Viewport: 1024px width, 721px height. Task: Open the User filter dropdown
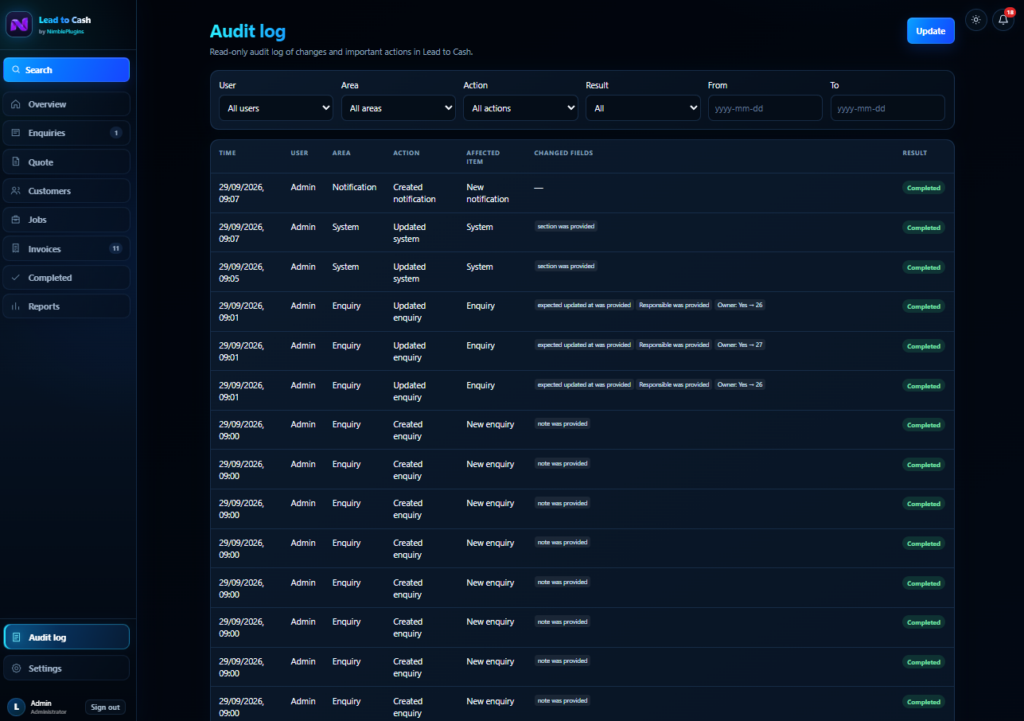(276, 108)
